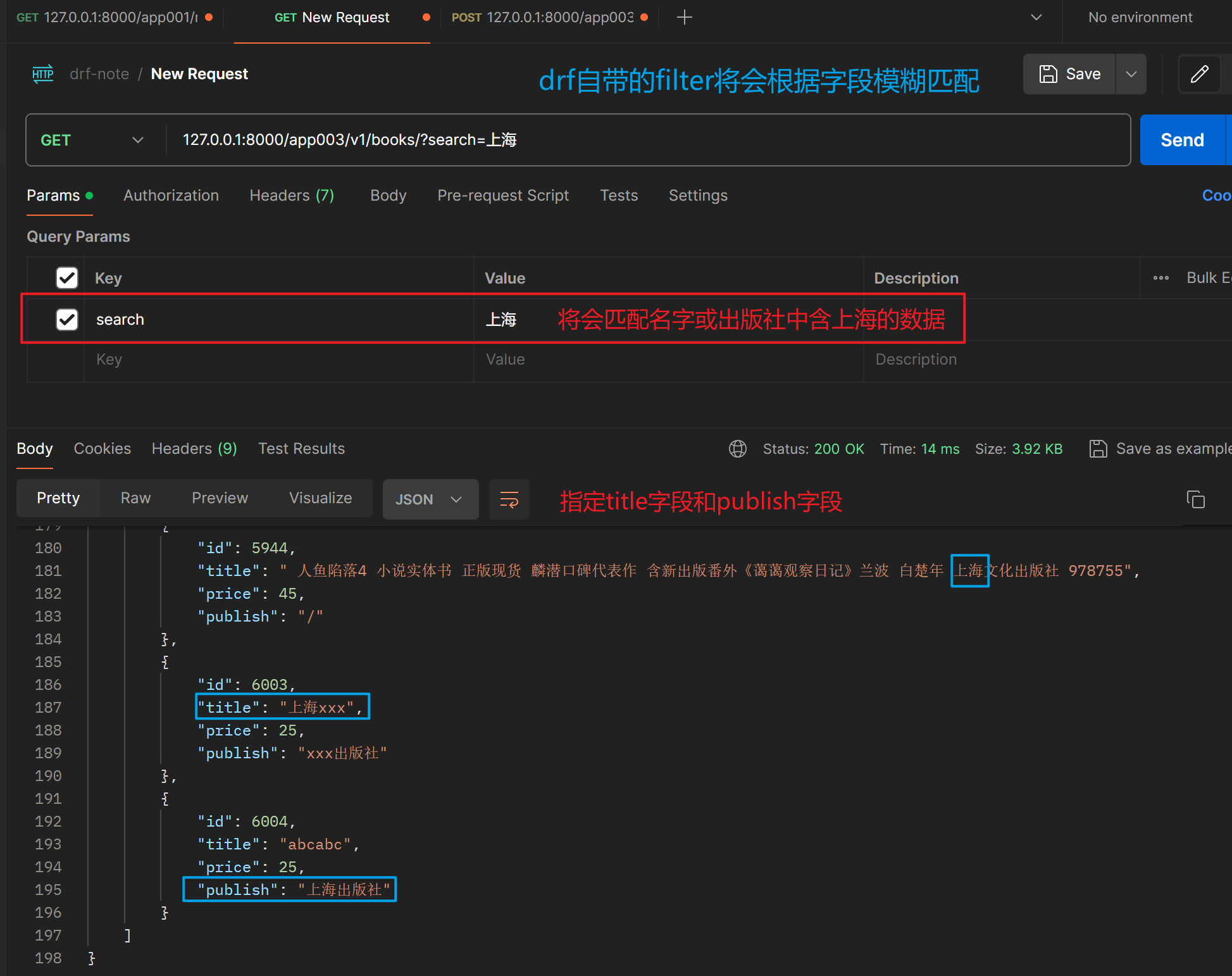Expand the Save options arrow
Image resolution: width=1232 pixels, height=976 pixels.
pos(1131,74)
